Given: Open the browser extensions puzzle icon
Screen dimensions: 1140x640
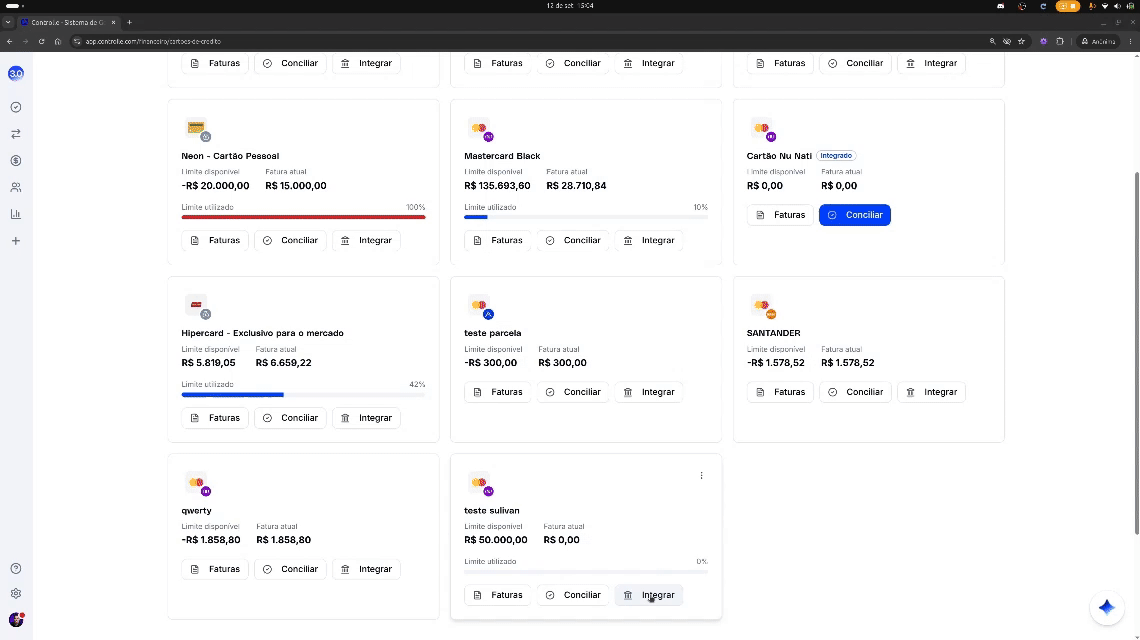Looking at the screenshot, I should tap(1060, 41).
